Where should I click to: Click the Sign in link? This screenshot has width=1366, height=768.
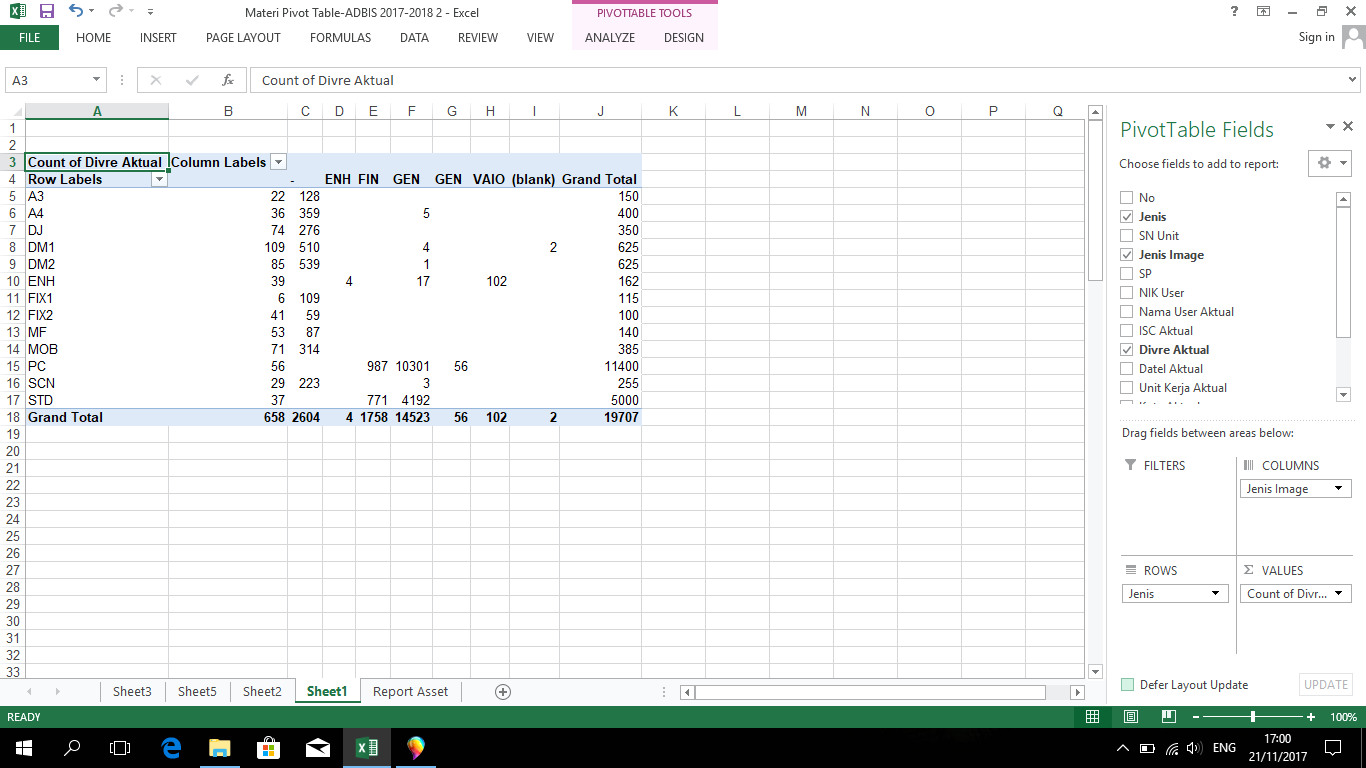pos(1316,37)
